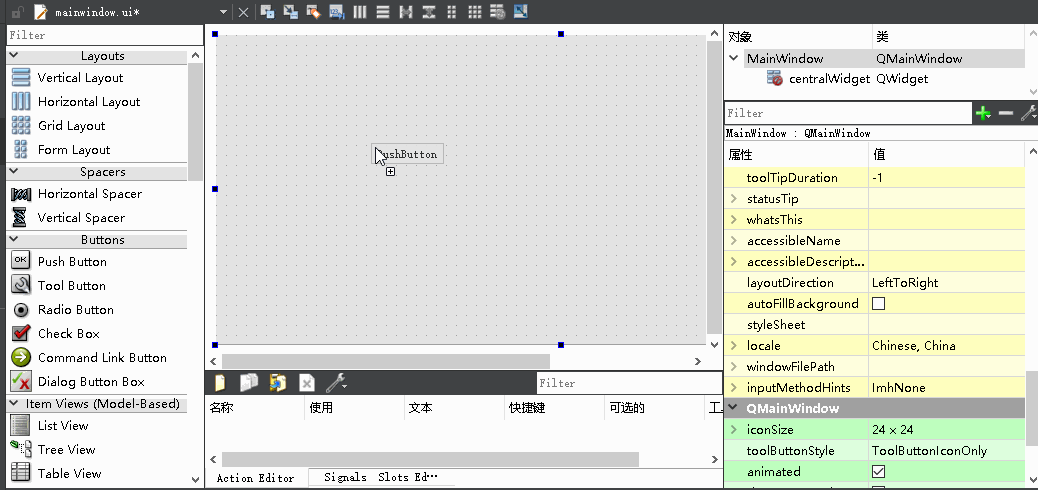Toggle the autoFillBackground checkbox
This screenshot has width=1038, height=490.
878,304
